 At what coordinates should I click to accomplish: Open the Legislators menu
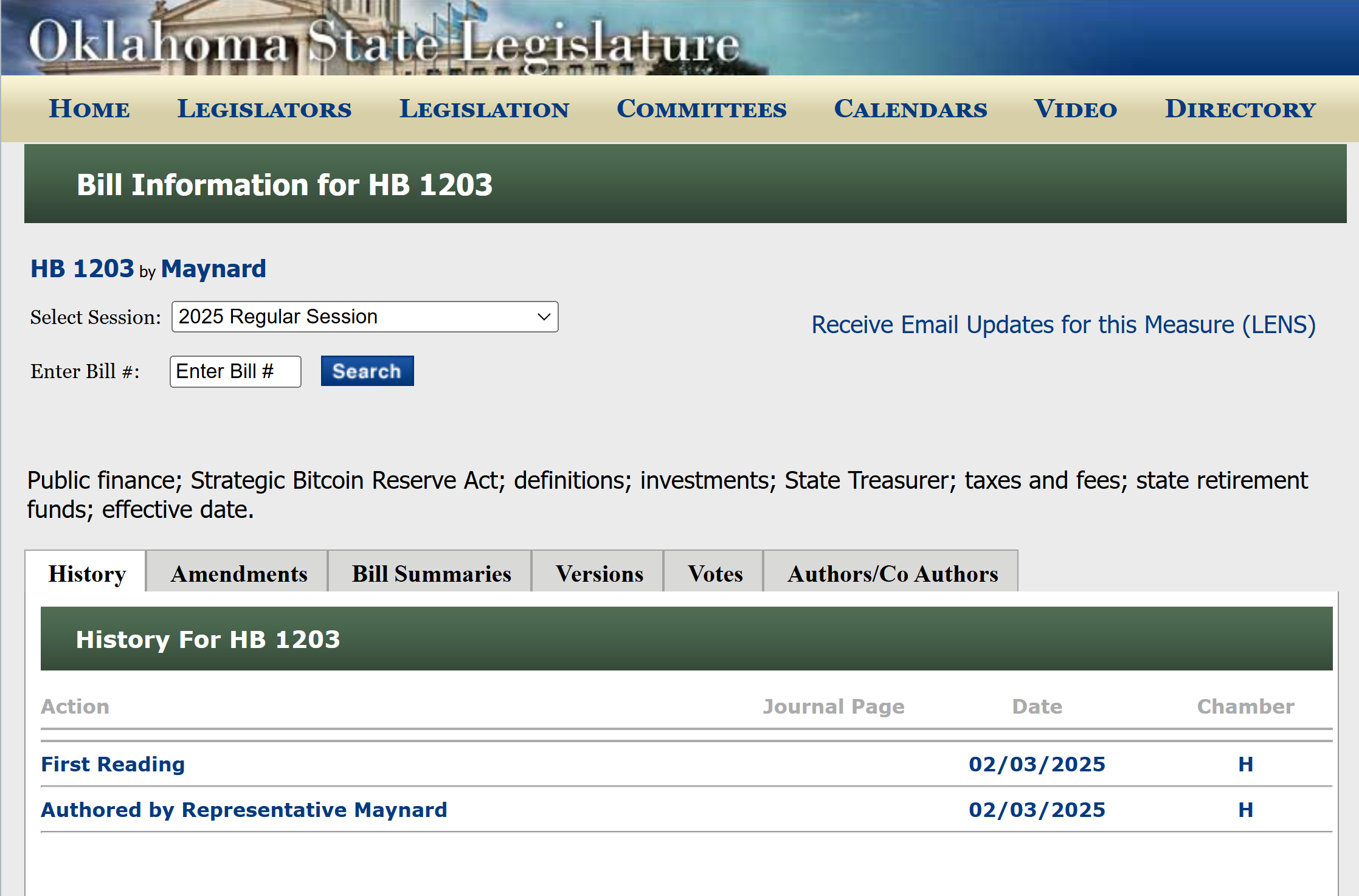[x=265, y=109]
